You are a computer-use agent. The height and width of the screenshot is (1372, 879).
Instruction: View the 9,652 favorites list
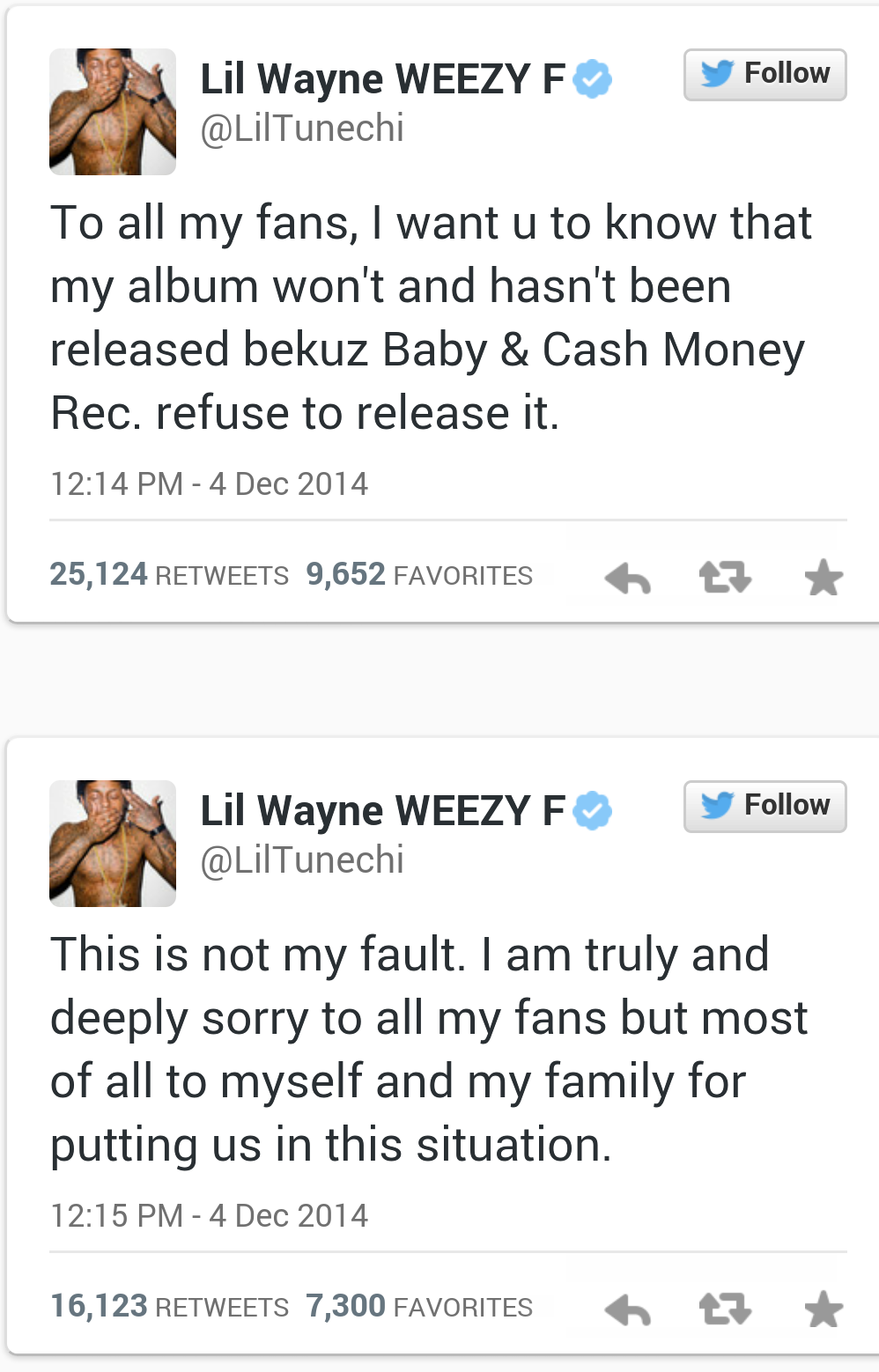(419, 574)
